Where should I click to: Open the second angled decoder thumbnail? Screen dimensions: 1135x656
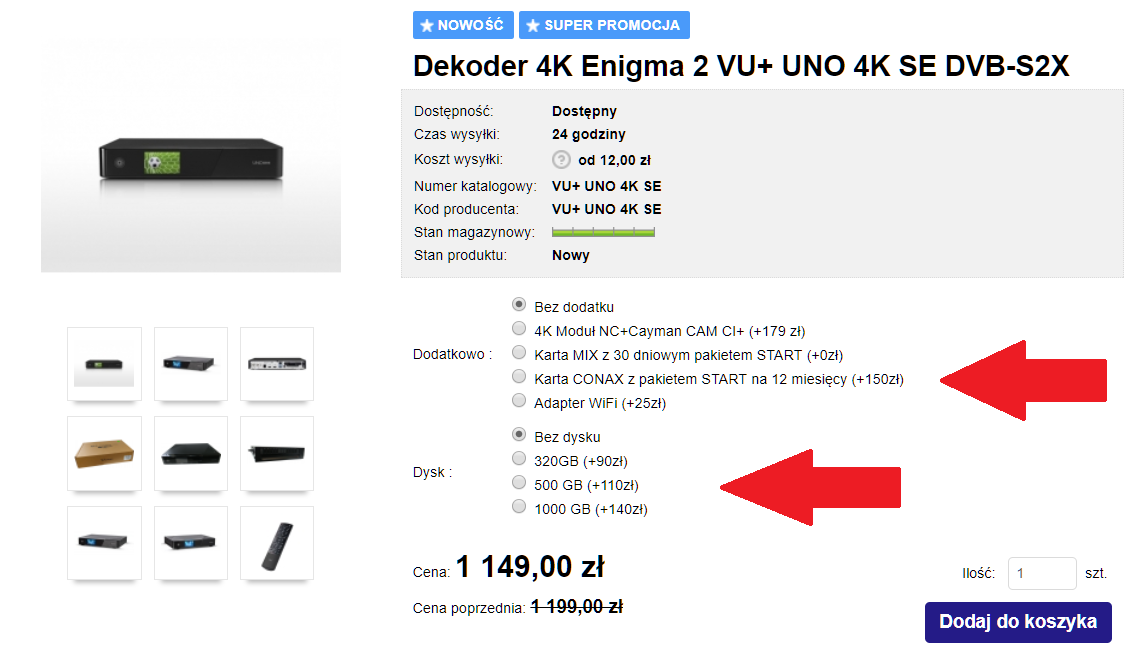190,363
